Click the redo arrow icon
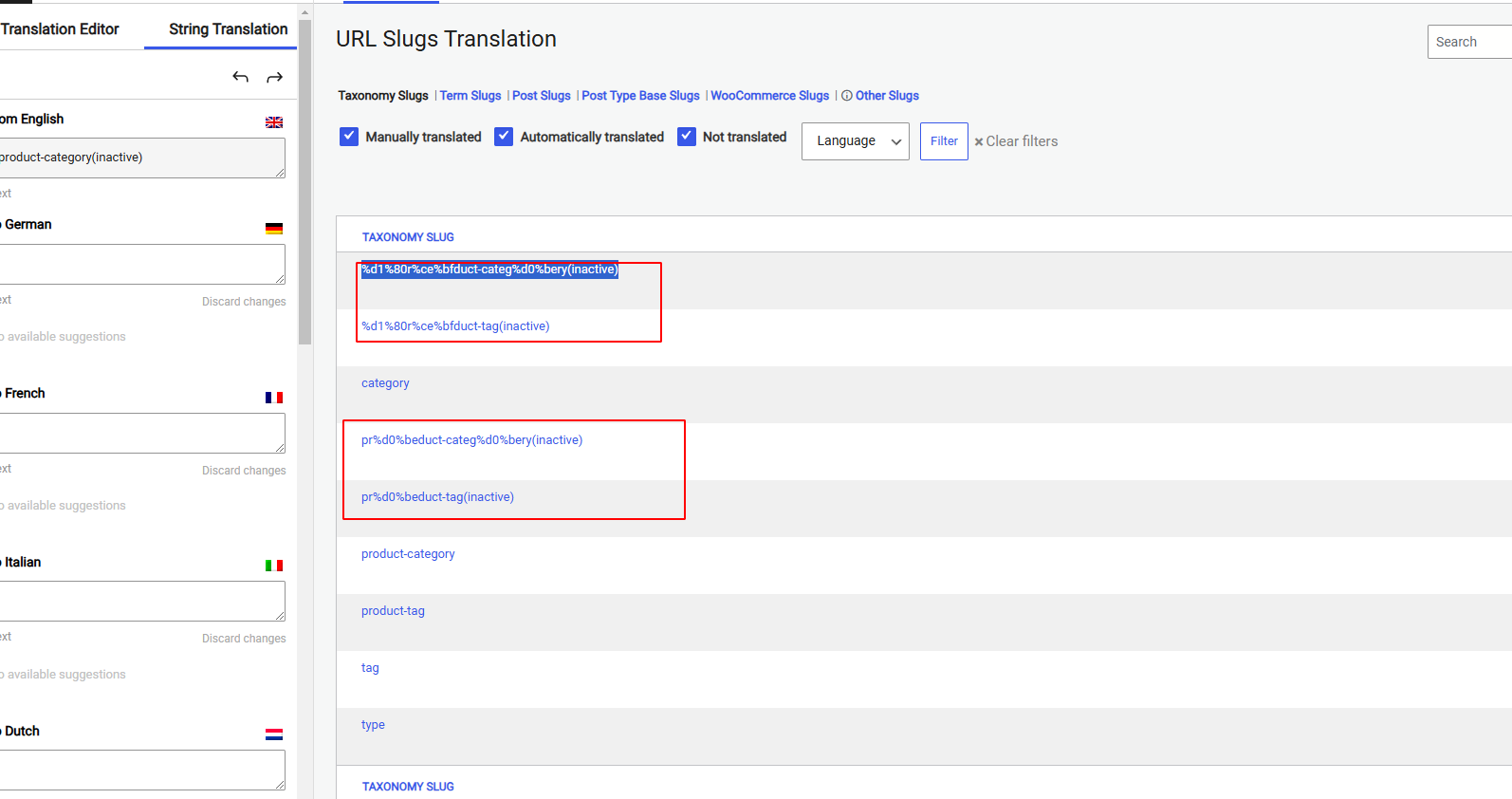1512x799 pixels. (274, 77)
